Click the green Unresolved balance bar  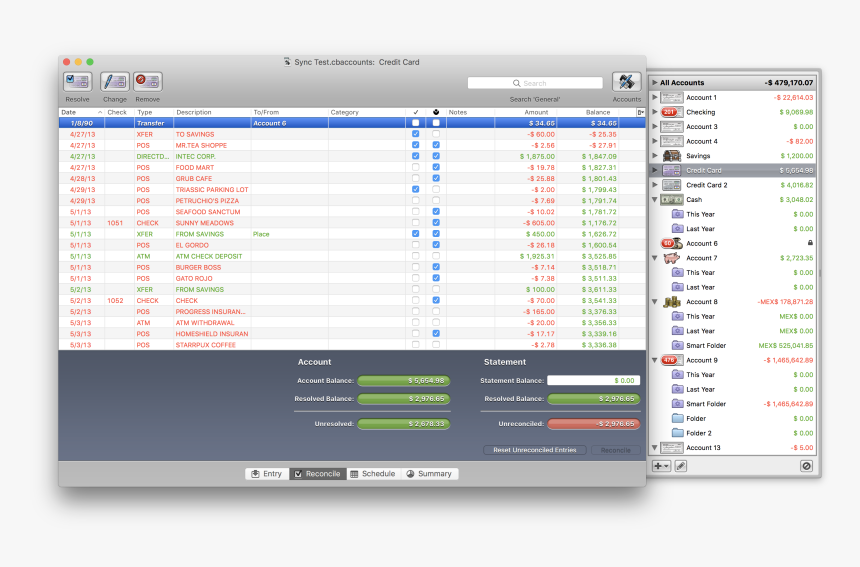pos(404,424)
